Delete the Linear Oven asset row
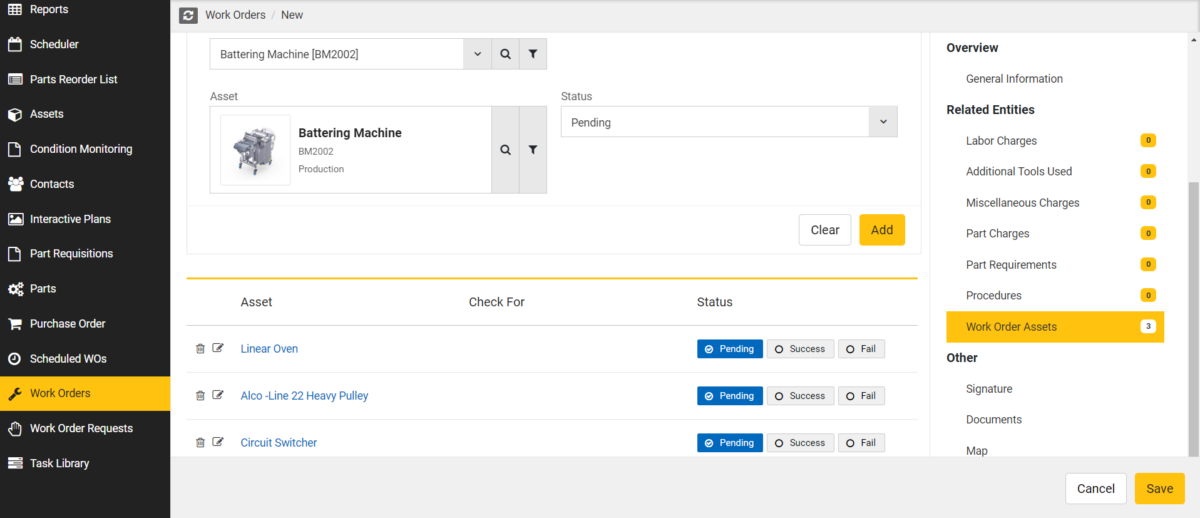This screenshot has height=518, width=1200. 200,349
